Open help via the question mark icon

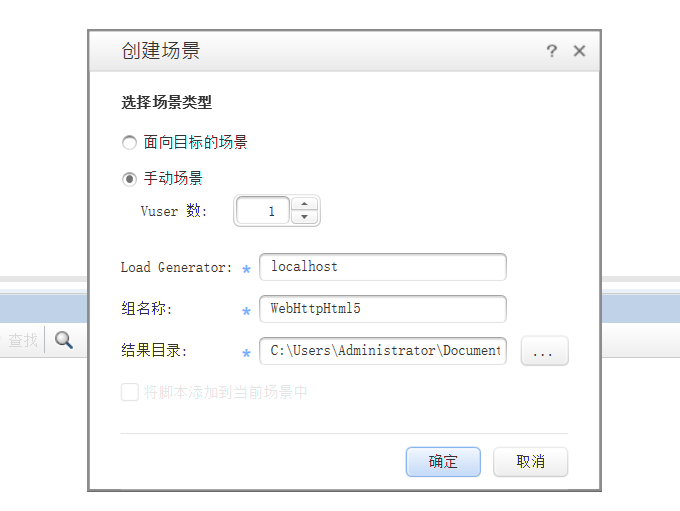pos(551,51)
